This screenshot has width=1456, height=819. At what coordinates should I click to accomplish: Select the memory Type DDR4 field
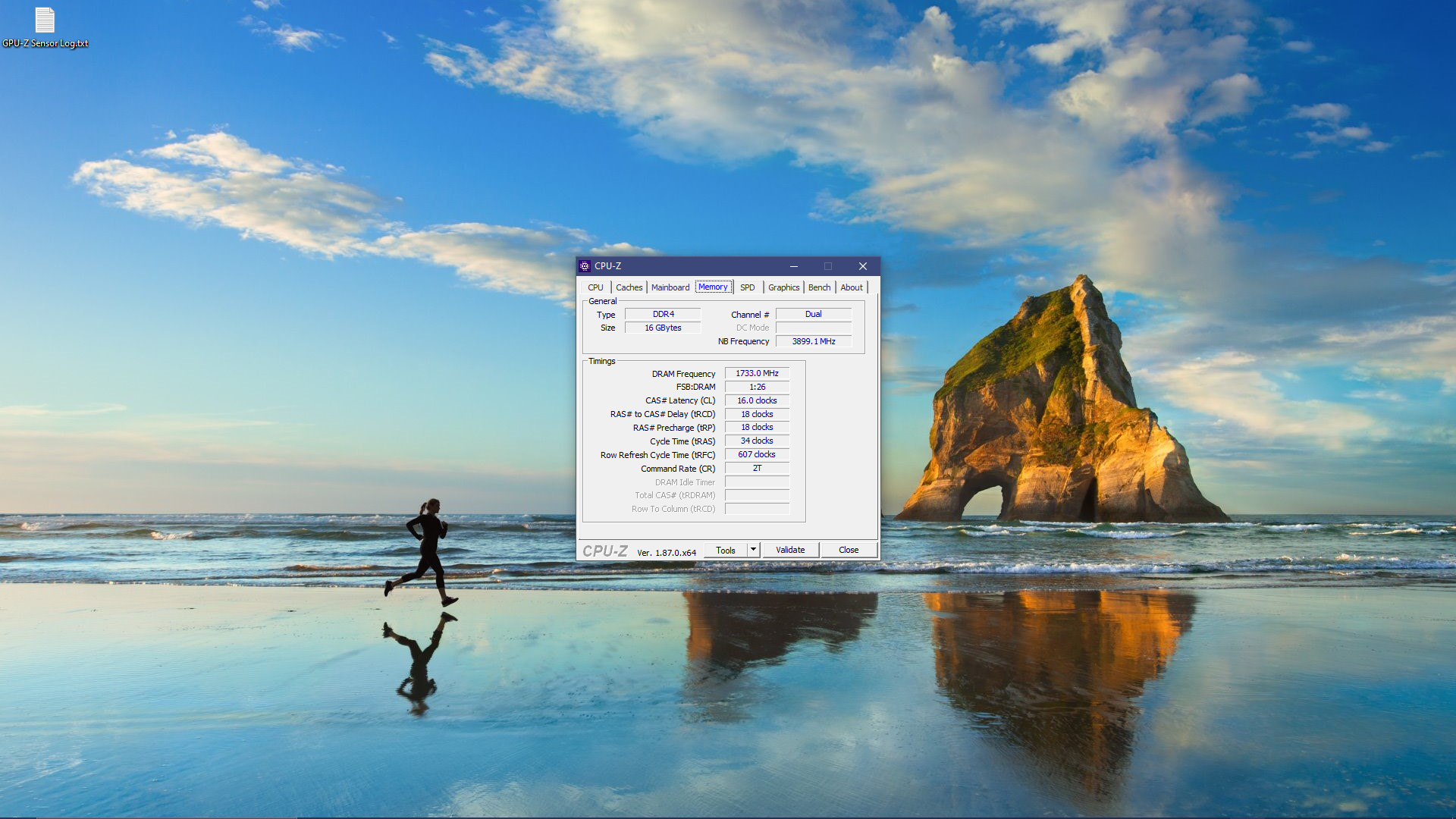(663, 314)
